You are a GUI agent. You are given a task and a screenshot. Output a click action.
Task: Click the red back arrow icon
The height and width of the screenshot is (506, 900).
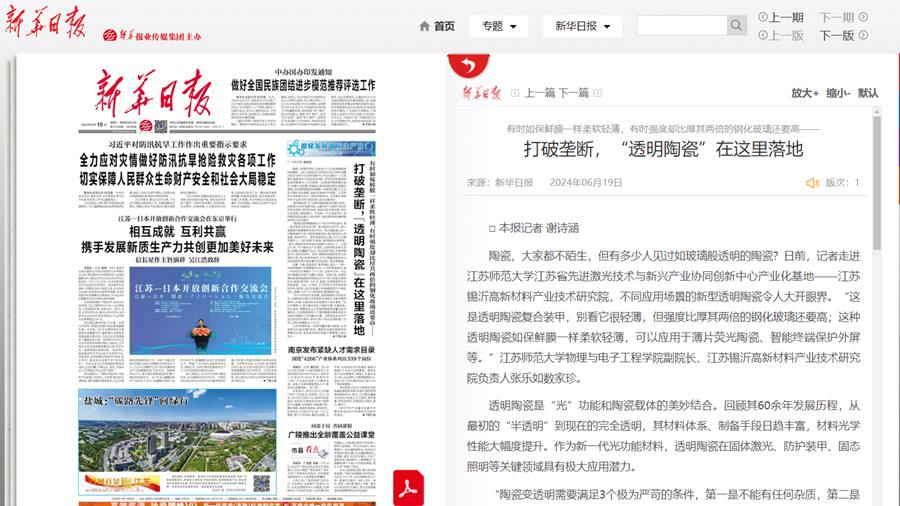pyautogui.click(x=468, y=66)
